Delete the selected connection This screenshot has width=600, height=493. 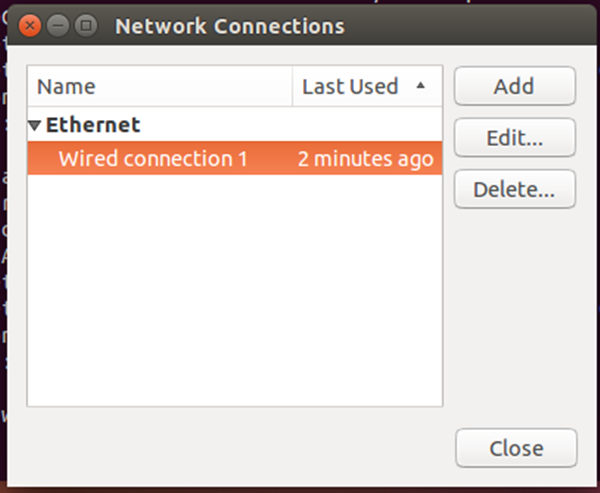(x=515, y=189)
